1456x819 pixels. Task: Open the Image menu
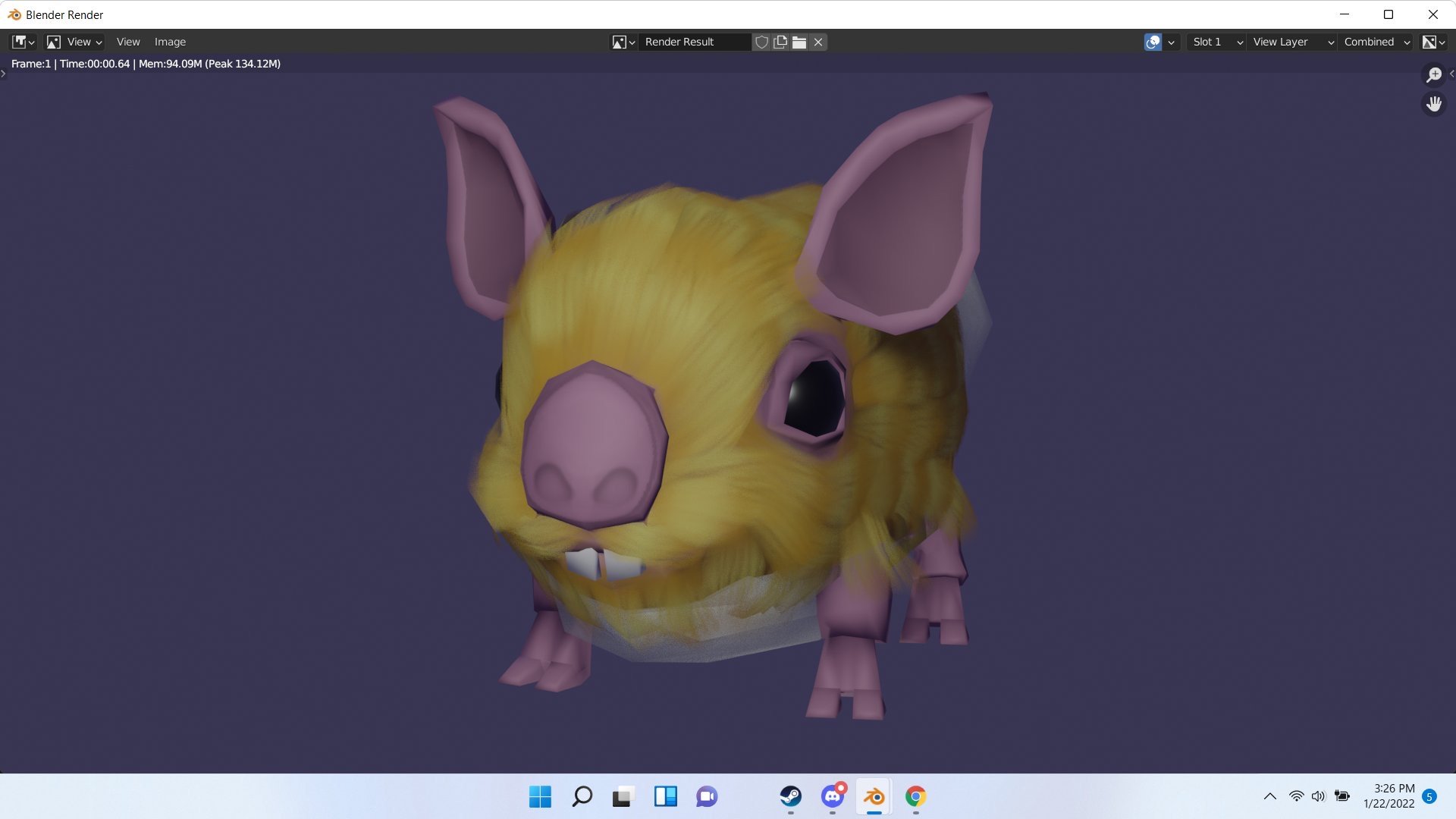(x=170, y=42)
